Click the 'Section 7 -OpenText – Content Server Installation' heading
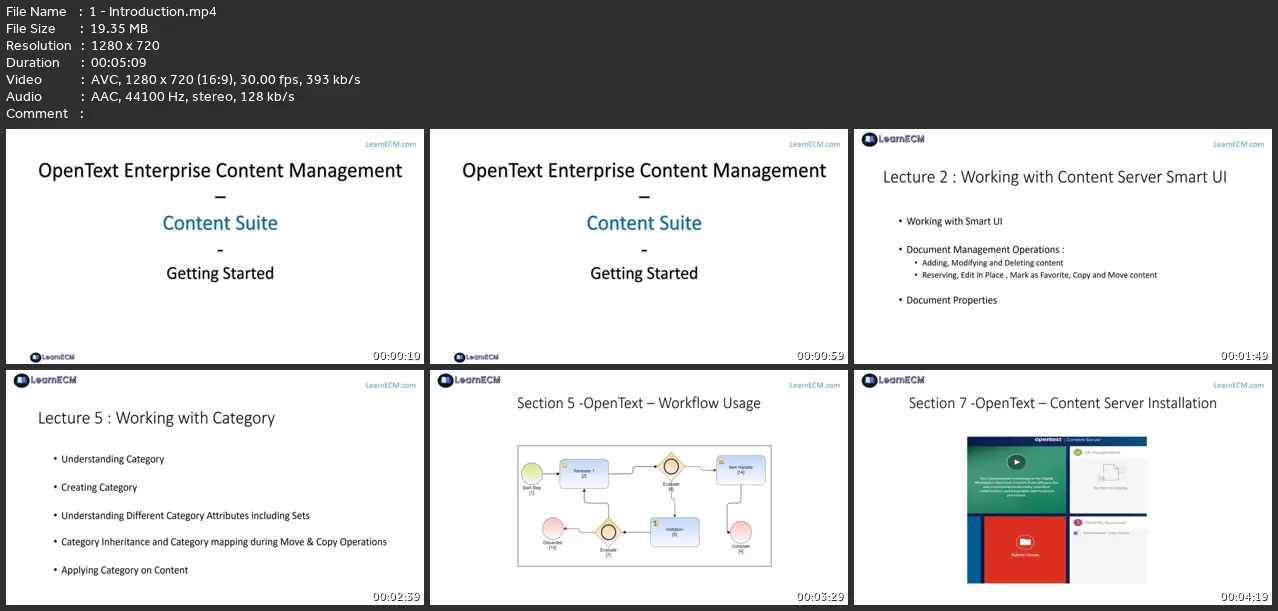Screen dimensions: 1278x611 click(1063, 403)
